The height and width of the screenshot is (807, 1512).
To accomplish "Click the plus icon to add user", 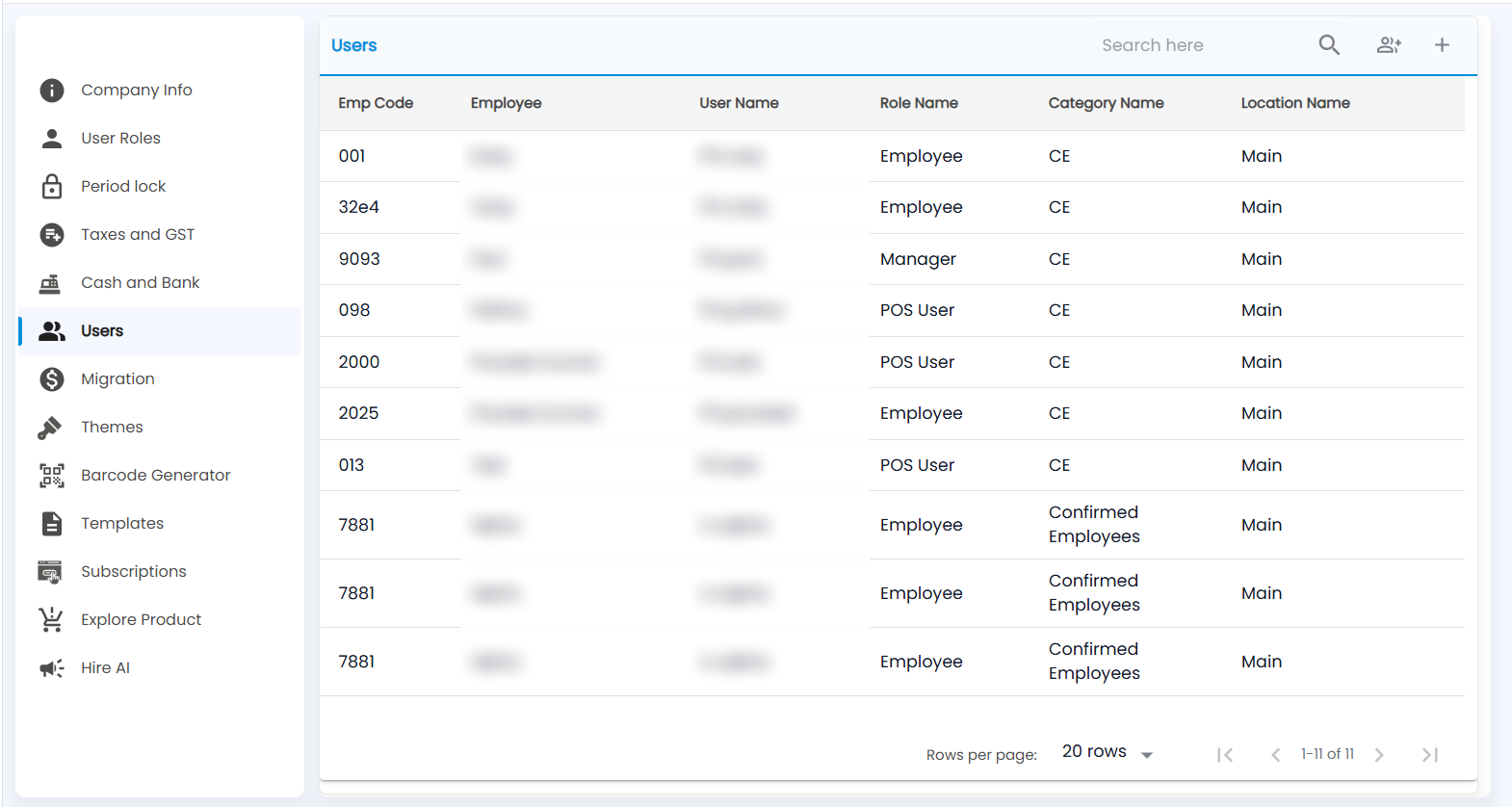I will 1442,45.
